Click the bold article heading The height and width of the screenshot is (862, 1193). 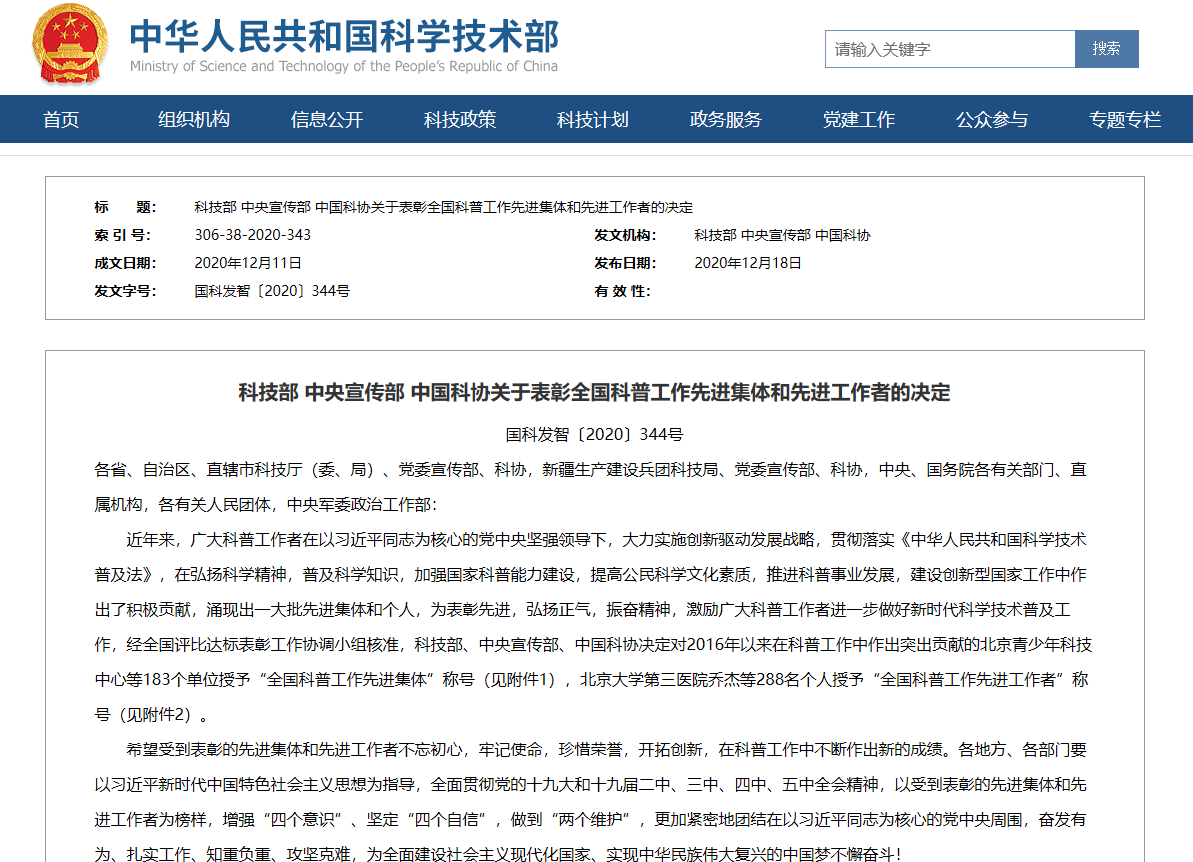coord(594,392)
